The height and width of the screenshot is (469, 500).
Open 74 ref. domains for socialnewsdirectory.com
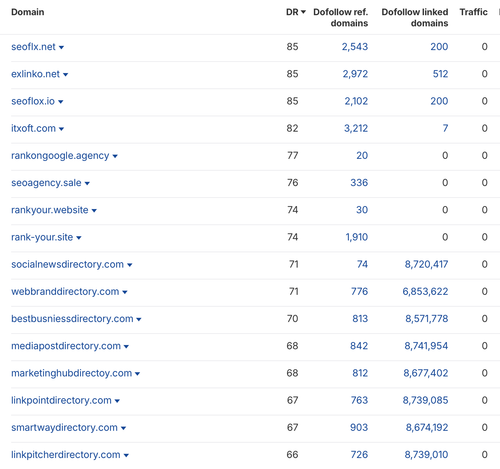[x=362, y=264]
